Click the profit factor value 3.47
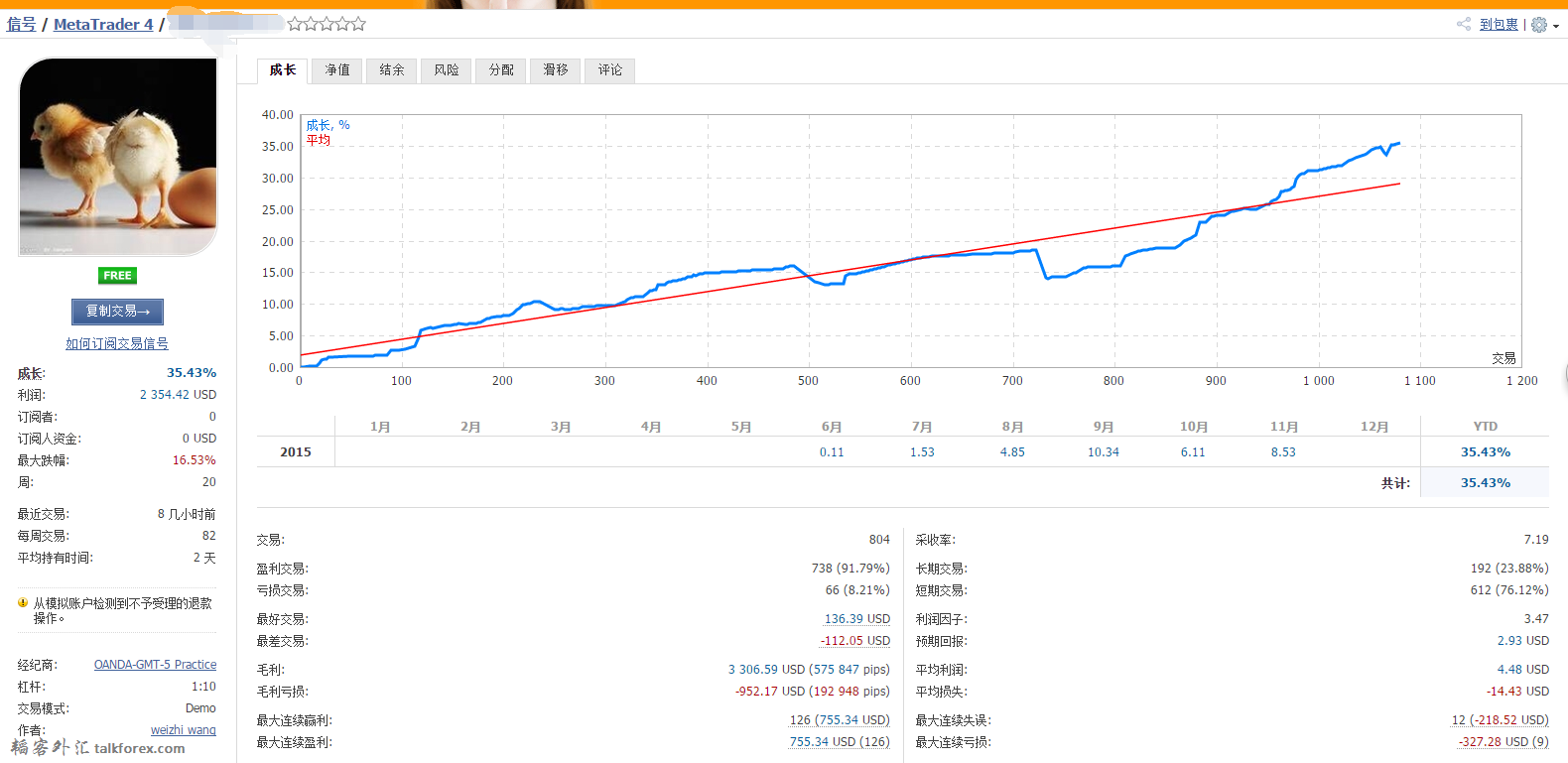Screen dimensions: 1568x763 pos(1536,619)
